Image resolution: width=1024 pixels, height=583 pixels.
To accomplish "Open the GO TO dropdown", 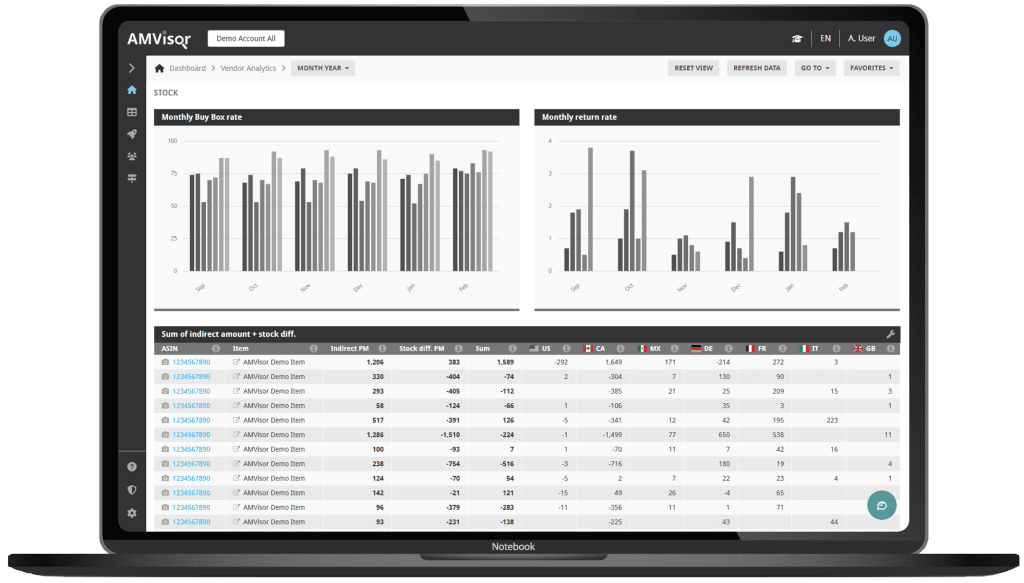I will [x=815, y=68].
